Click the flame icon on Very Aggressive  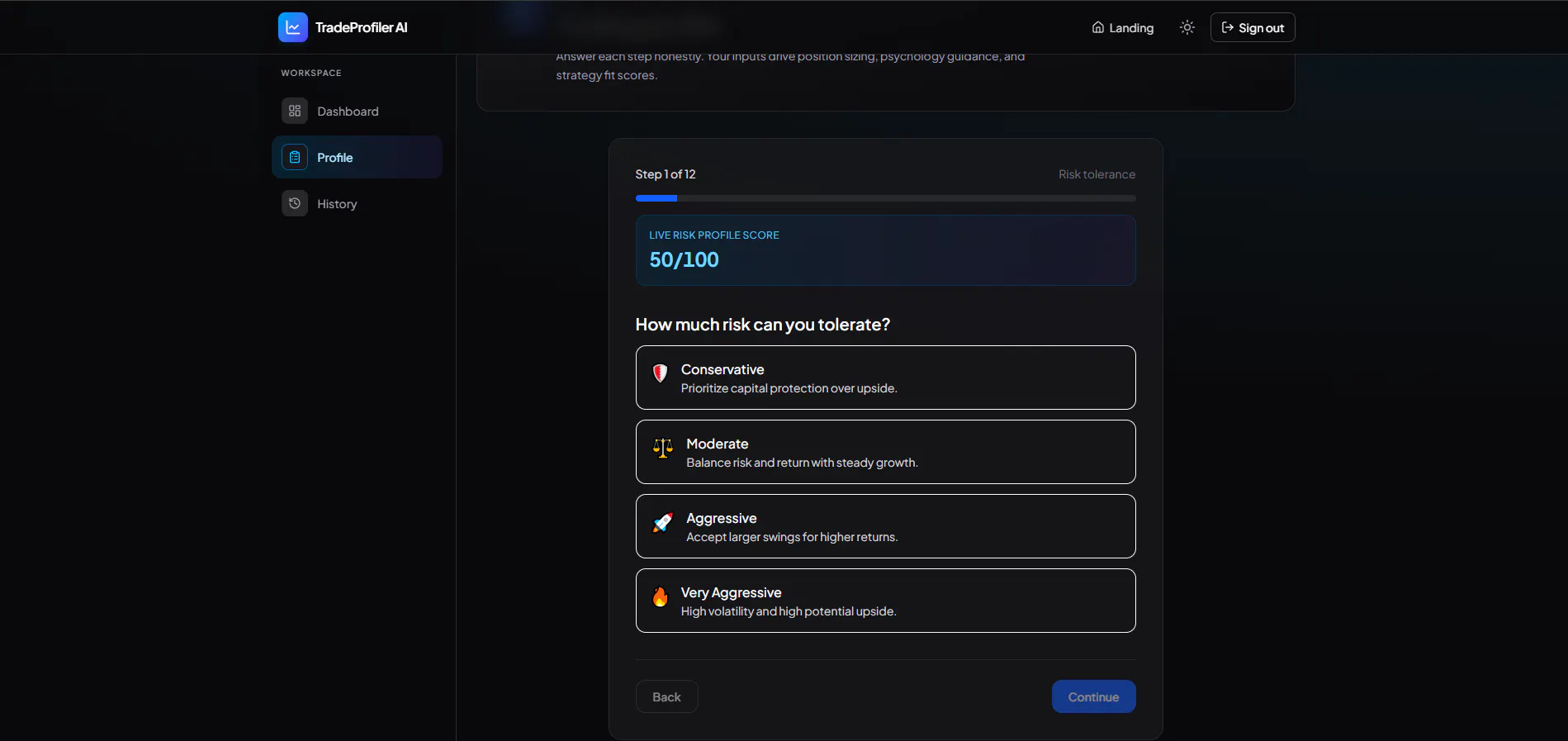coord(660,596)
